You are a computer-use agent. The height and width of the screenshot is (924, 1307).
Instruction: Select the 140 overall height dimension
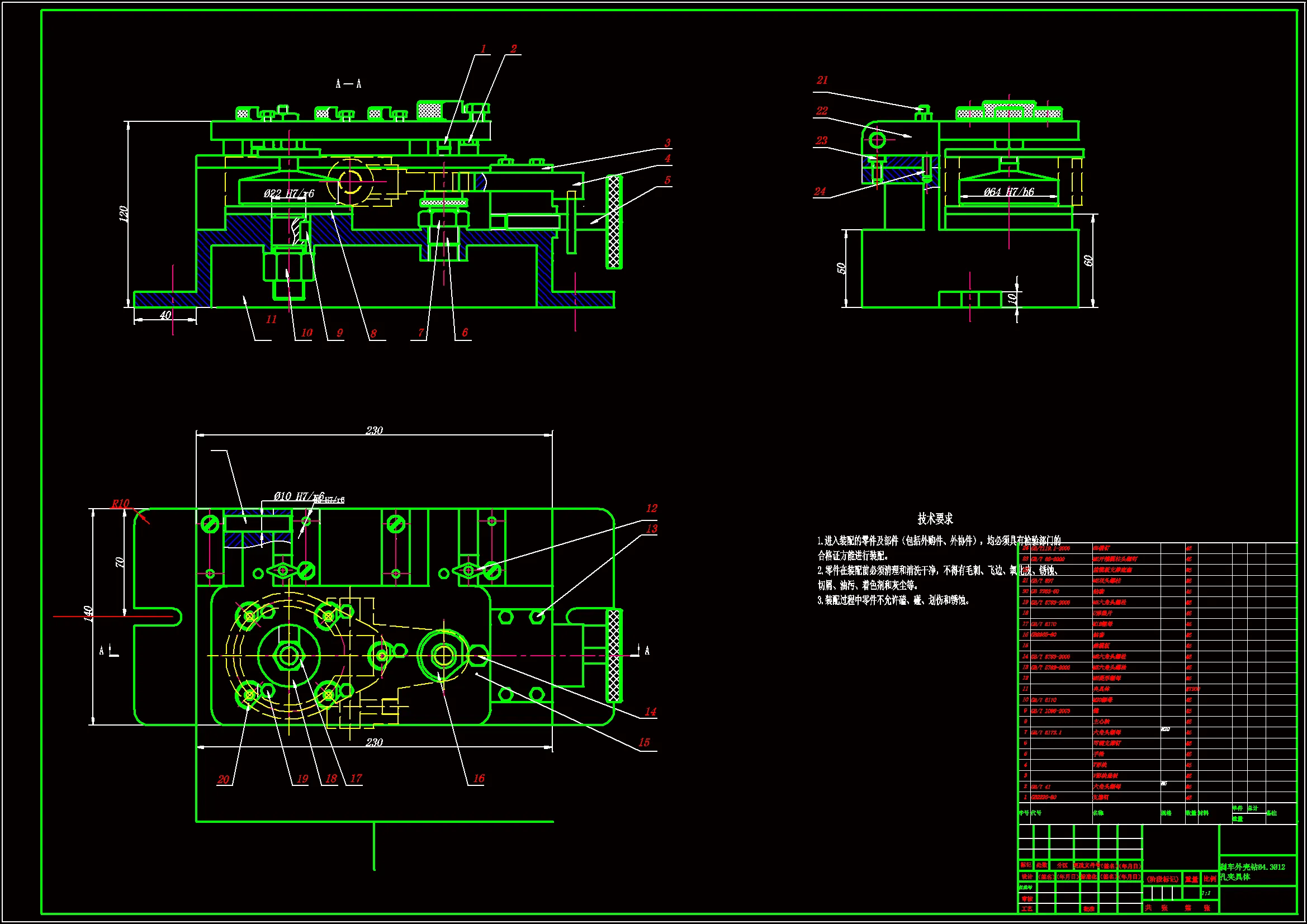[89, 614]
